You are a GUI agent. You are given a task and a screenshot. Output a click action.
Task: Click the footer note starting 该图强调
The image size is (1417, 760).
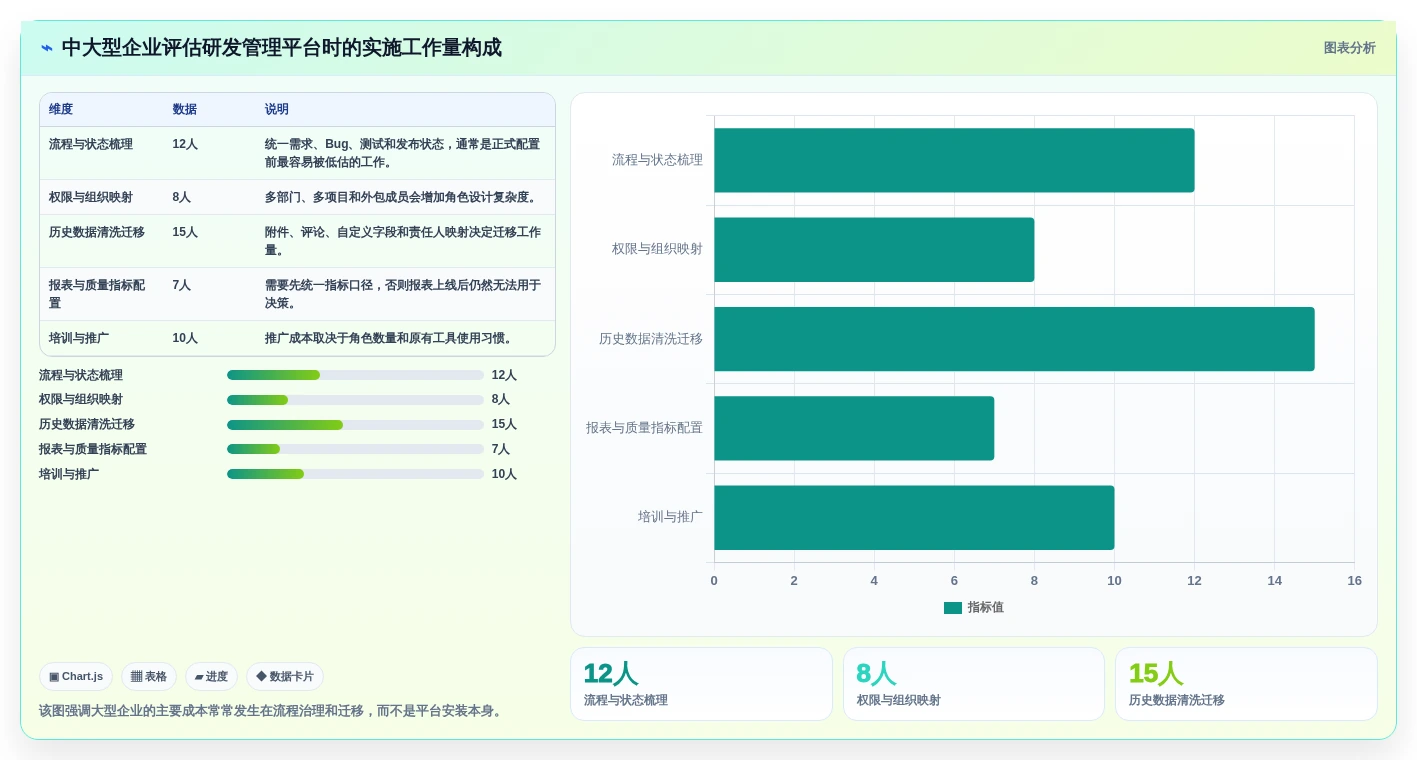[x=272, y=711]
